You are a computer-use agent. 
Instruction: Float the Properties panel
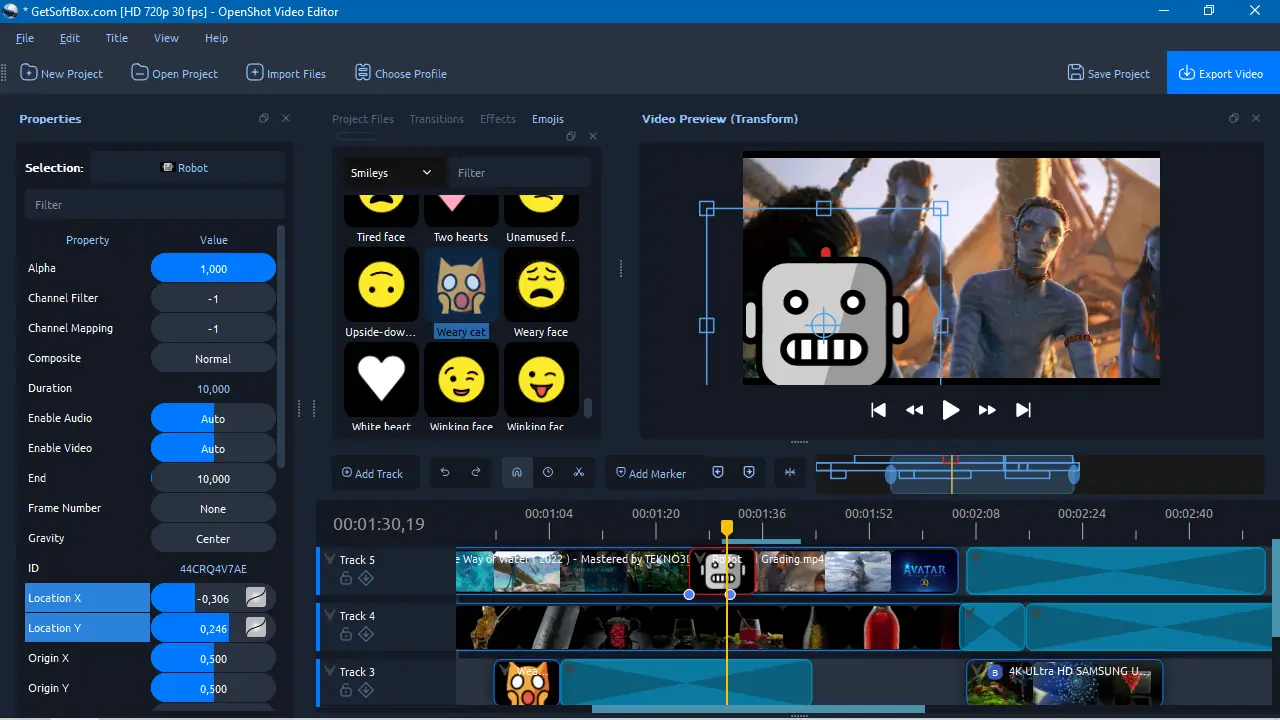coord(264,118)
